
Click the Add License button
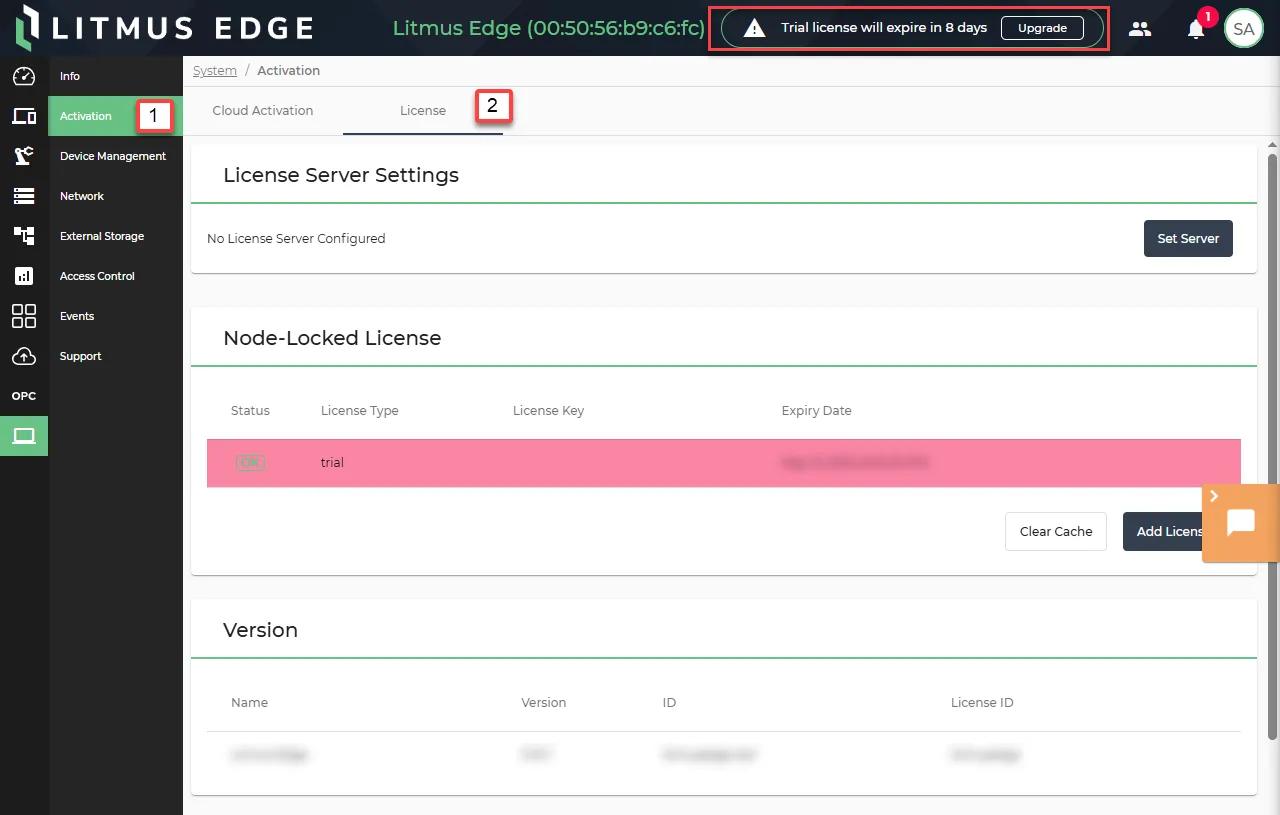point(1163,532)
